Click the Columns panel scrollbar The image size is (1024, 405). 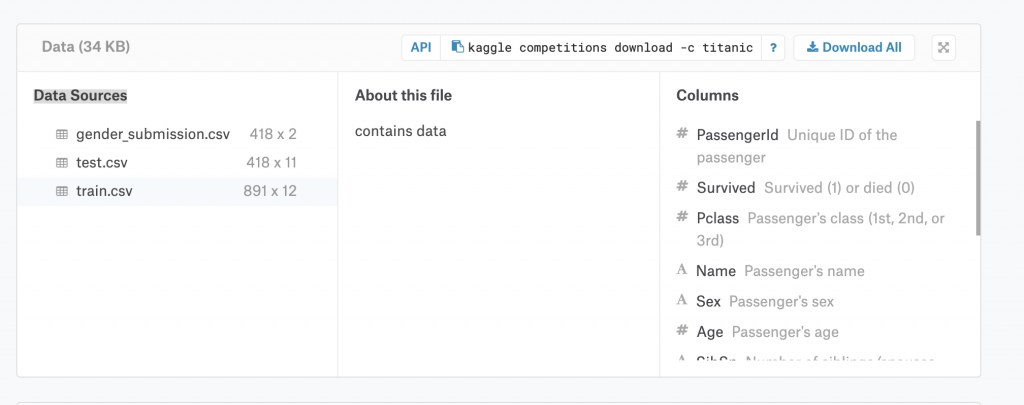(977, 178)
